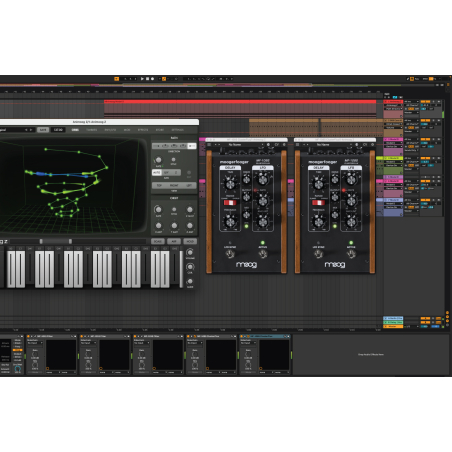This screenshot has width=452, height=452.
Task: Click the Delay Time knob on right Moogerfooger
Action: (318, 183)
